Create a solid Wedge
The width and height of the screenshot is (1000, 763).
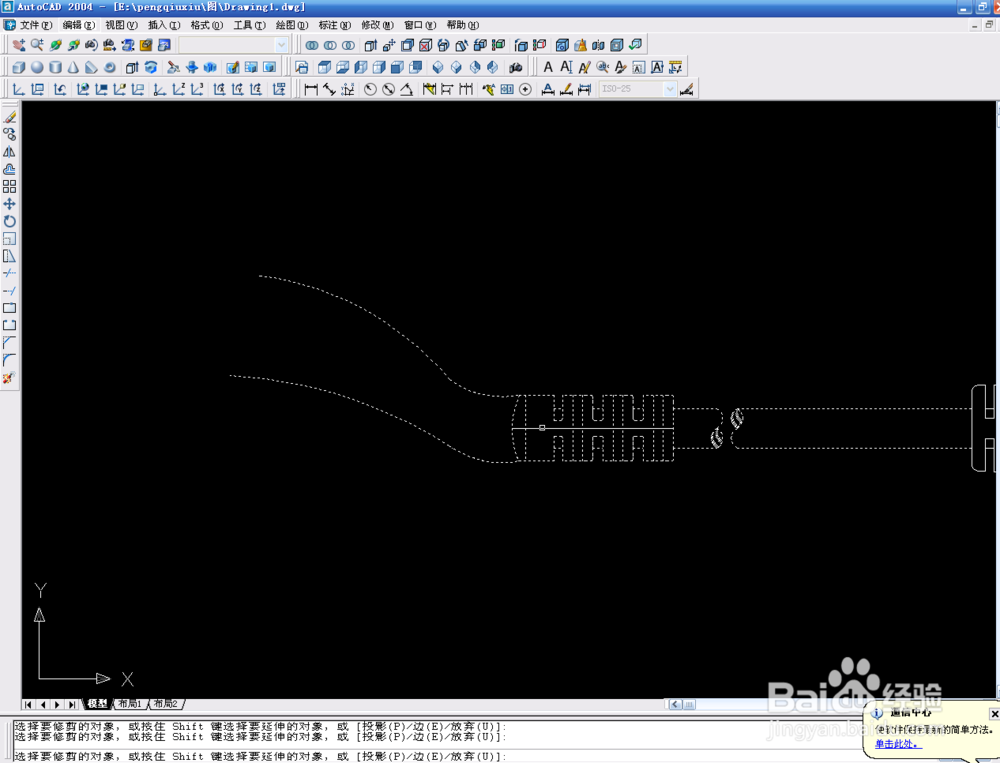coord(91,67)
